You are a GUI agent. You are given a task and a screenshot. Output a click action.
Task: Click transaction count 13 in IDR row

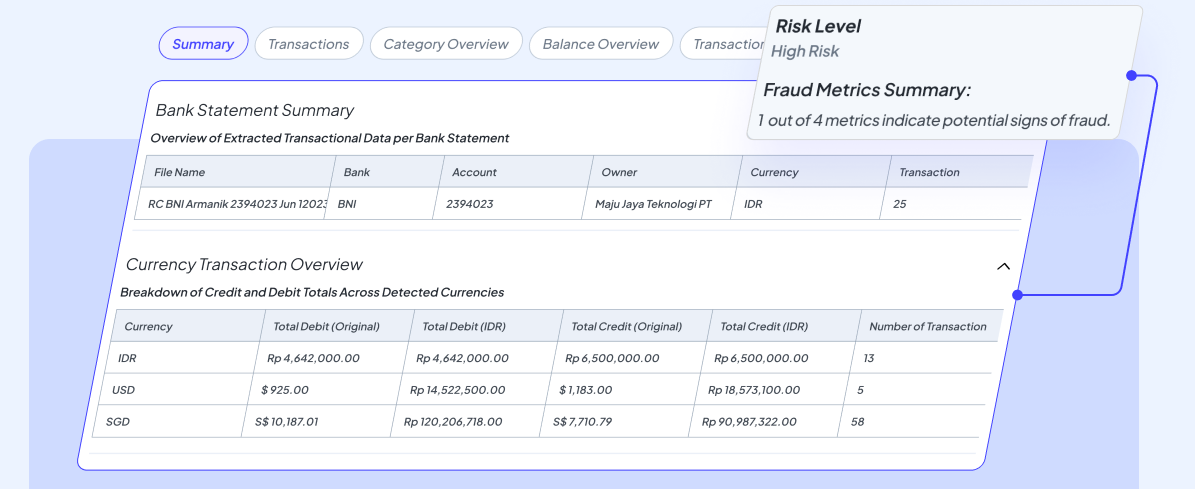[869, 358]
